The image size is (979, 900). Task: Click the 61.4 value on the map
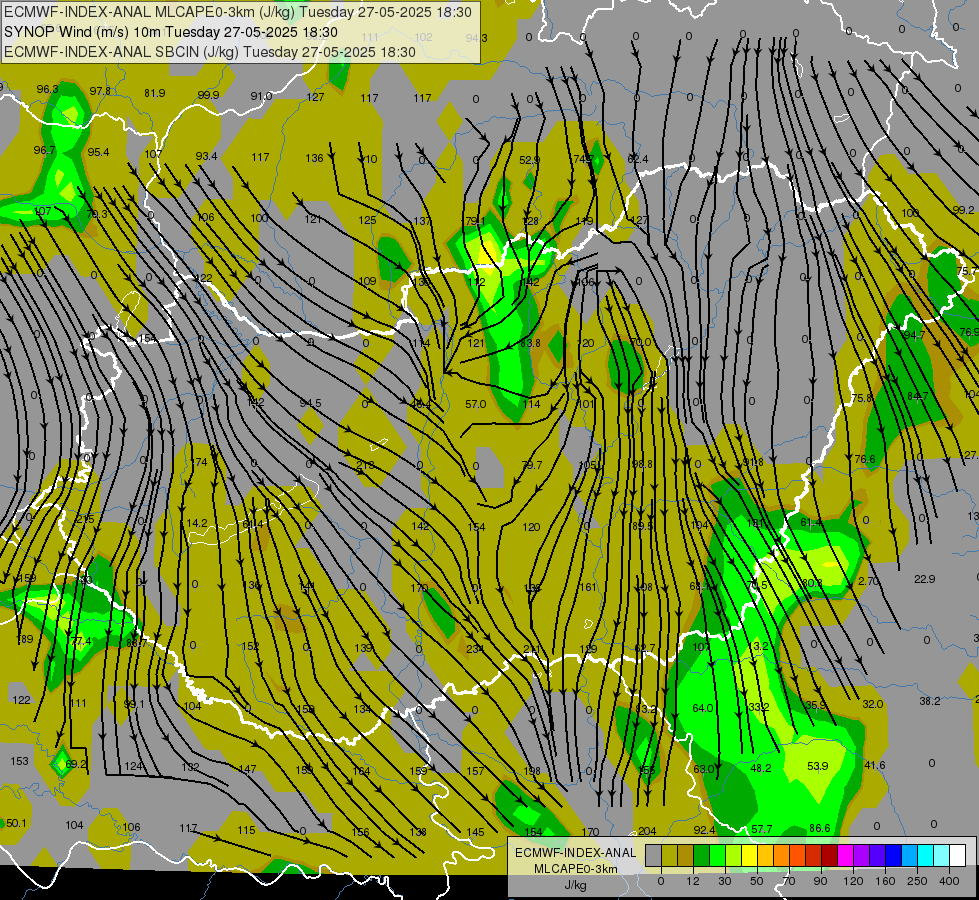click(x=811, y=522)
